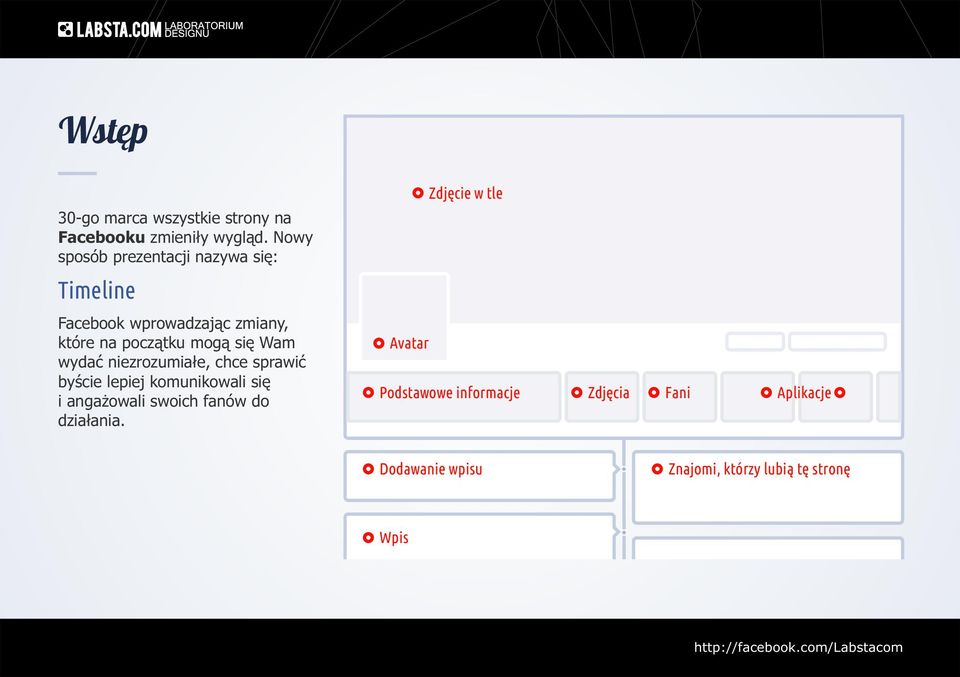This screenshot has height=677, width=960.
Task: Select the Zdjęcie w tle label
Action: [465, 193]
